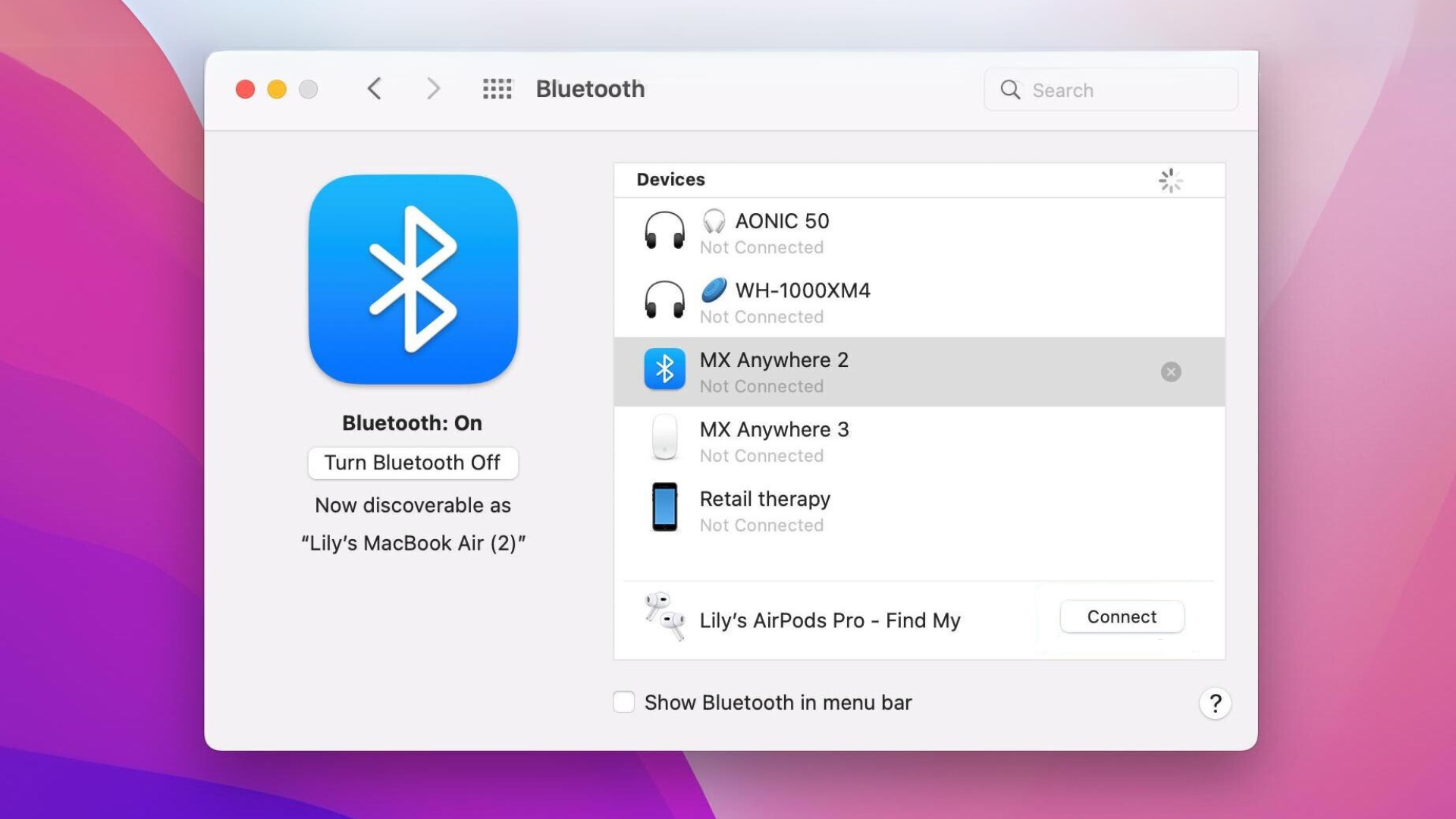
Task: Click the searching spinner in Devices header
Action: click(x=1170, y=180)
